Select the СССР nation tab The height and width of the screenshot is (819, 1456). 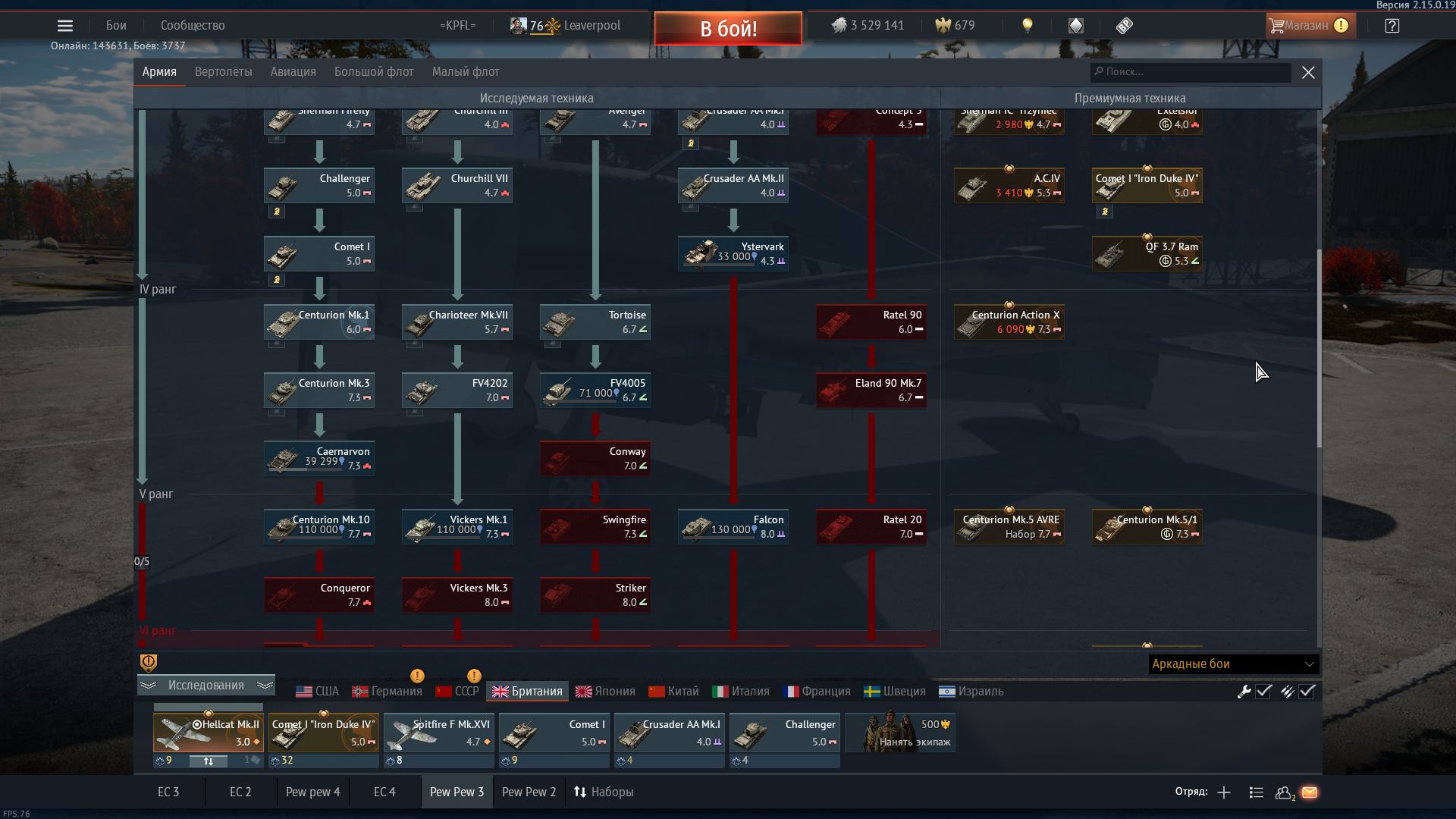point(457,692)
